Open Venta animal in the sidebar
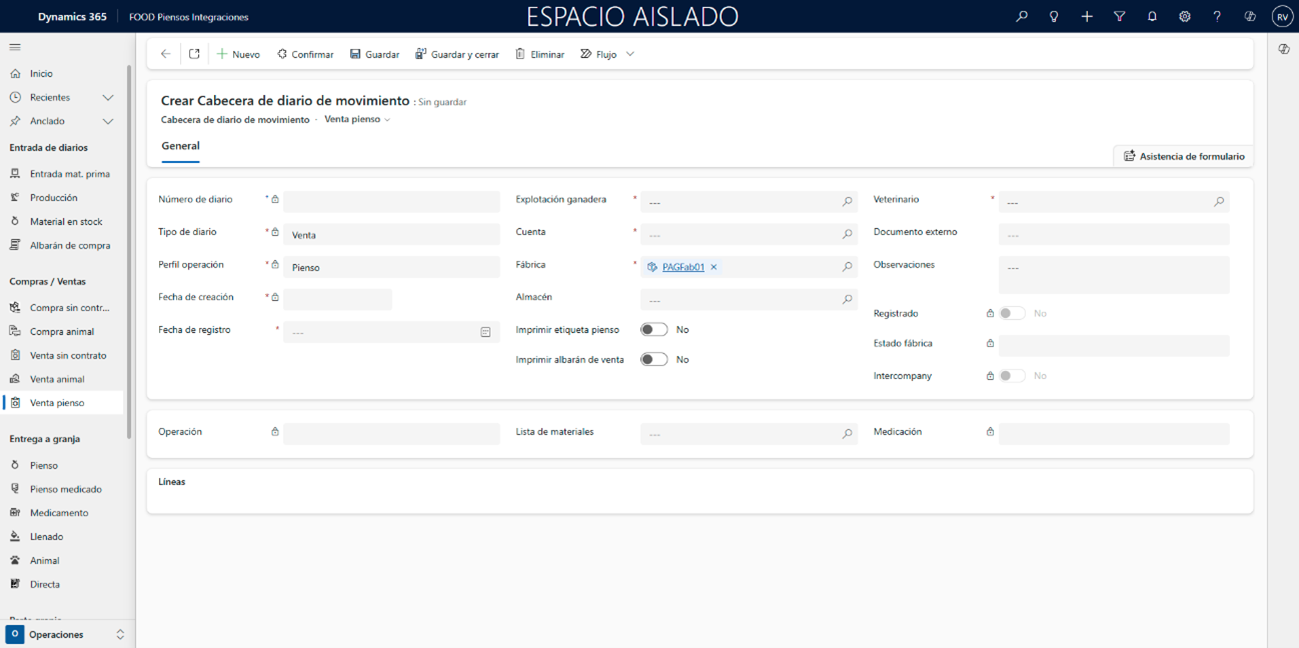1299x648 pixels. [x=57, y=379]
